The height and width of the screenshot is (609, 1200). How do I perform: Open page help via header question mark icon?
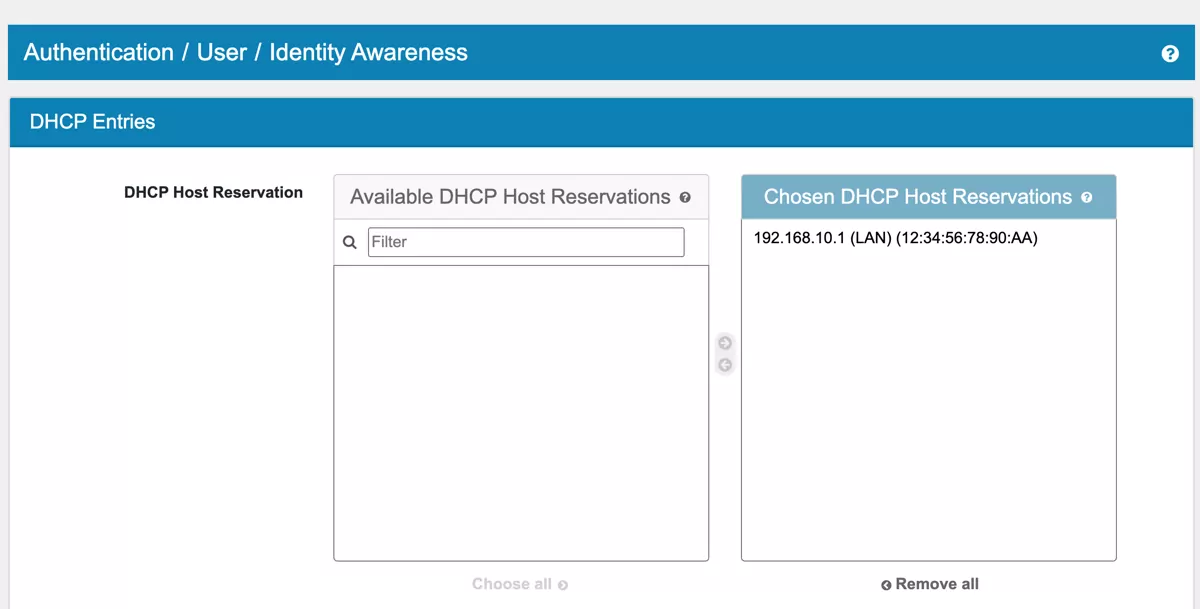click(1169, 52)
